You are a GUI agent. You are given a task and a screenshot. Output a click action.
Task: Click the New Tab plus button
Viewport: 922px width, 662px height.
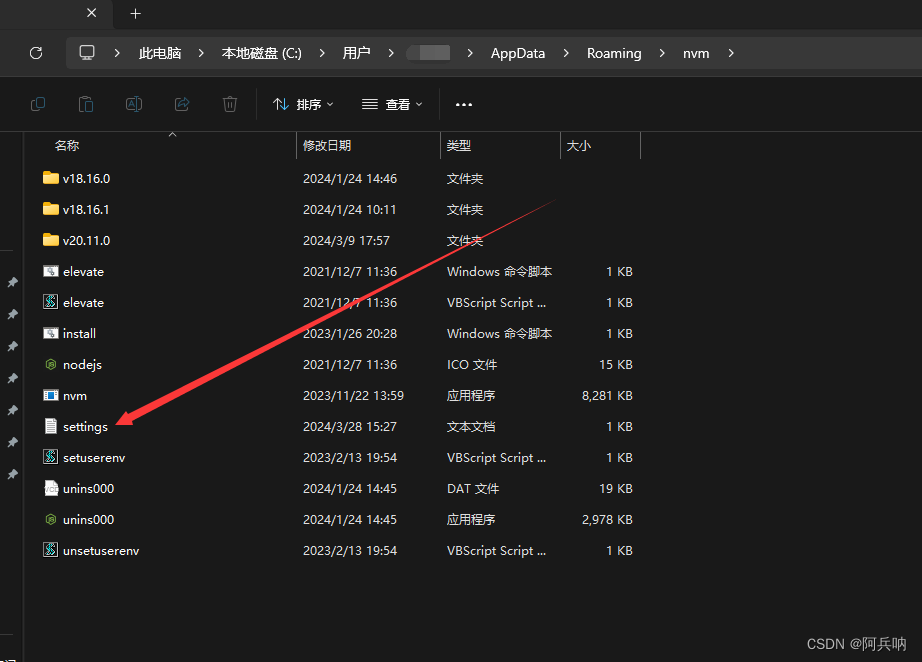[x=135, y=14]
